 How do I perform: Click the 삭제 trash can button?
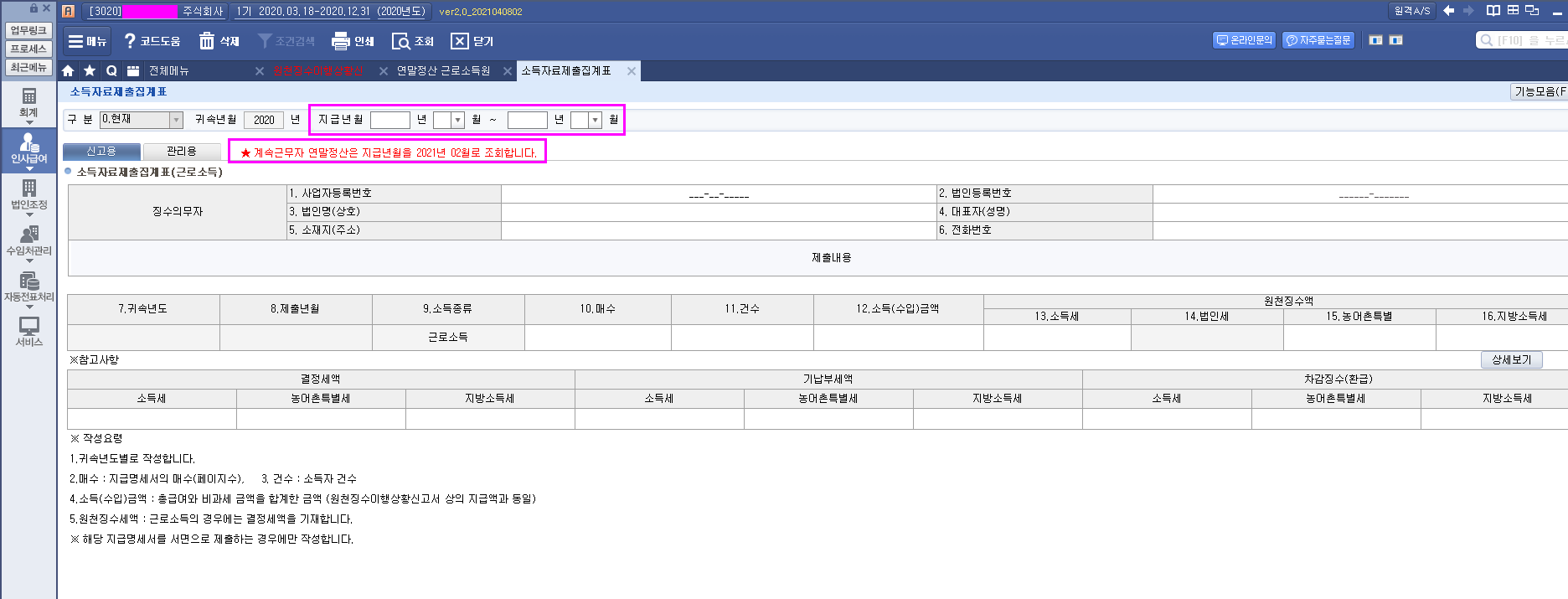pos(219,41)
